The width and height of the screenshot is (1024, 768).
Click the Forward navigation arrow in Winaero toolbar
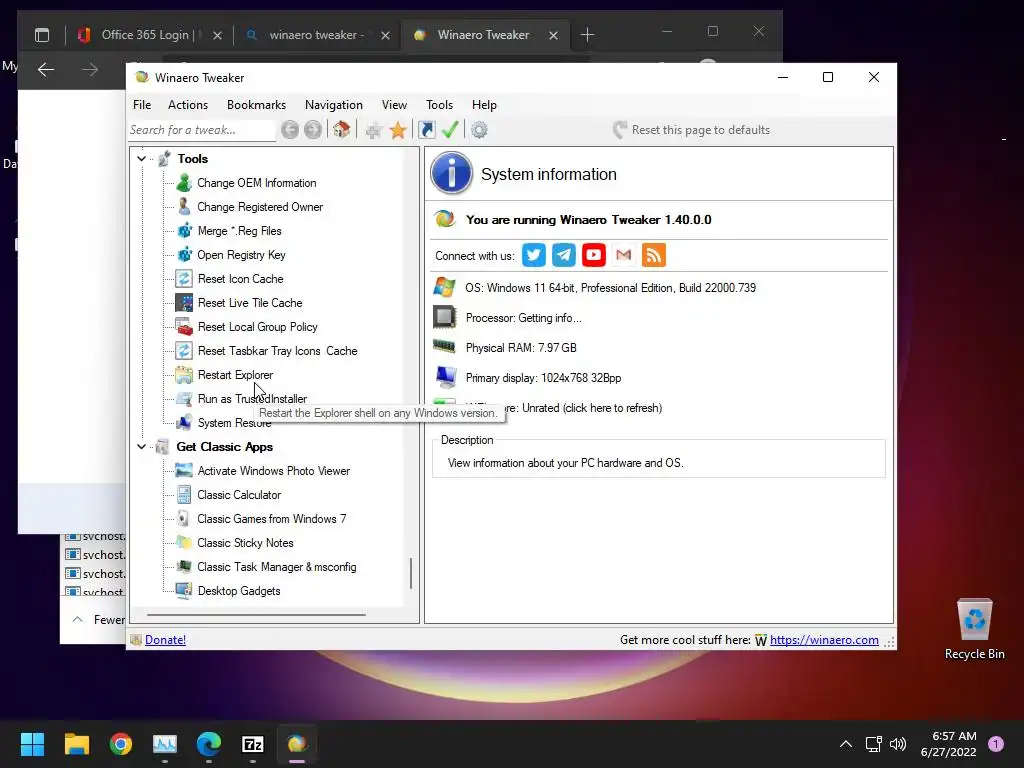[313, 130]
